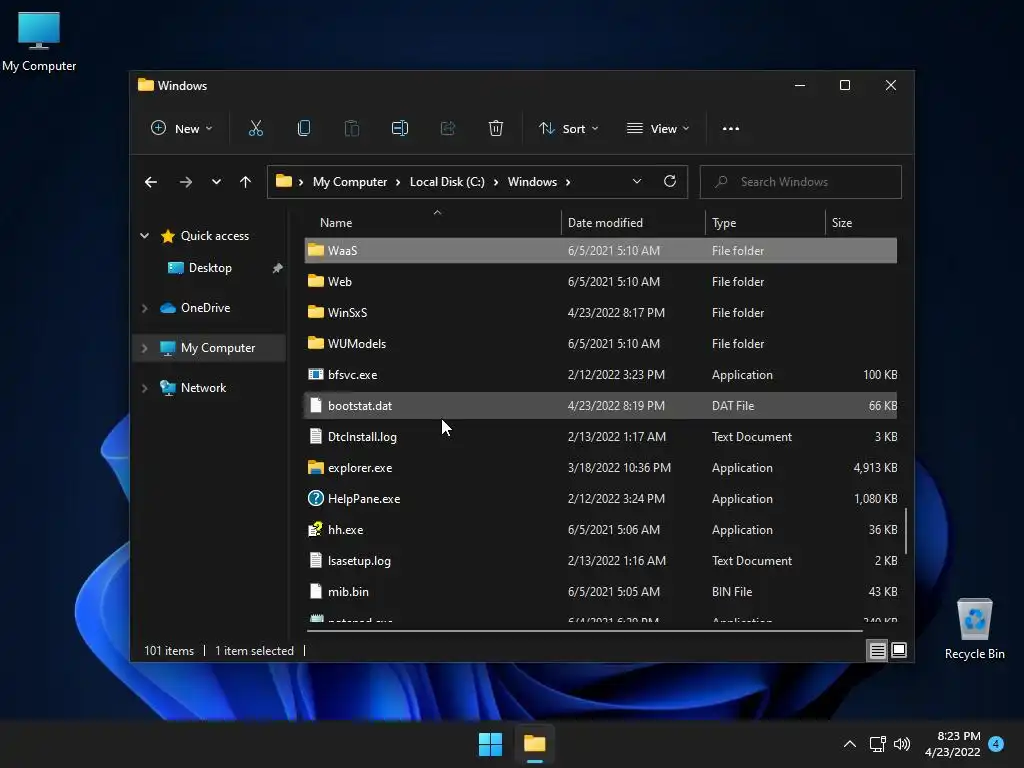Select the WinSxS folder
1024x768 pixels.
coord(601,313)
